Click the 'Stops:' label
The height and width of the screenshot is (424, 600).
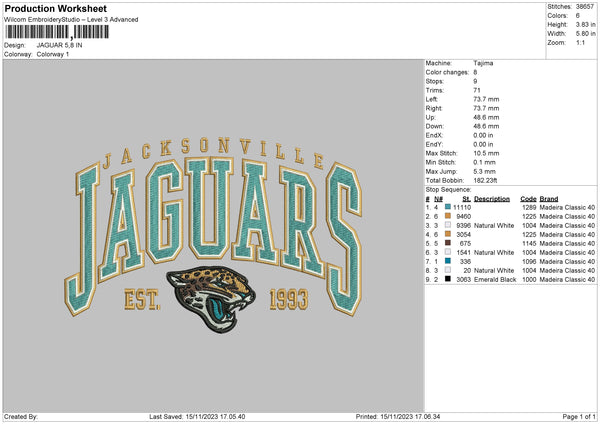pyautogui.click(x=435, y=81)
